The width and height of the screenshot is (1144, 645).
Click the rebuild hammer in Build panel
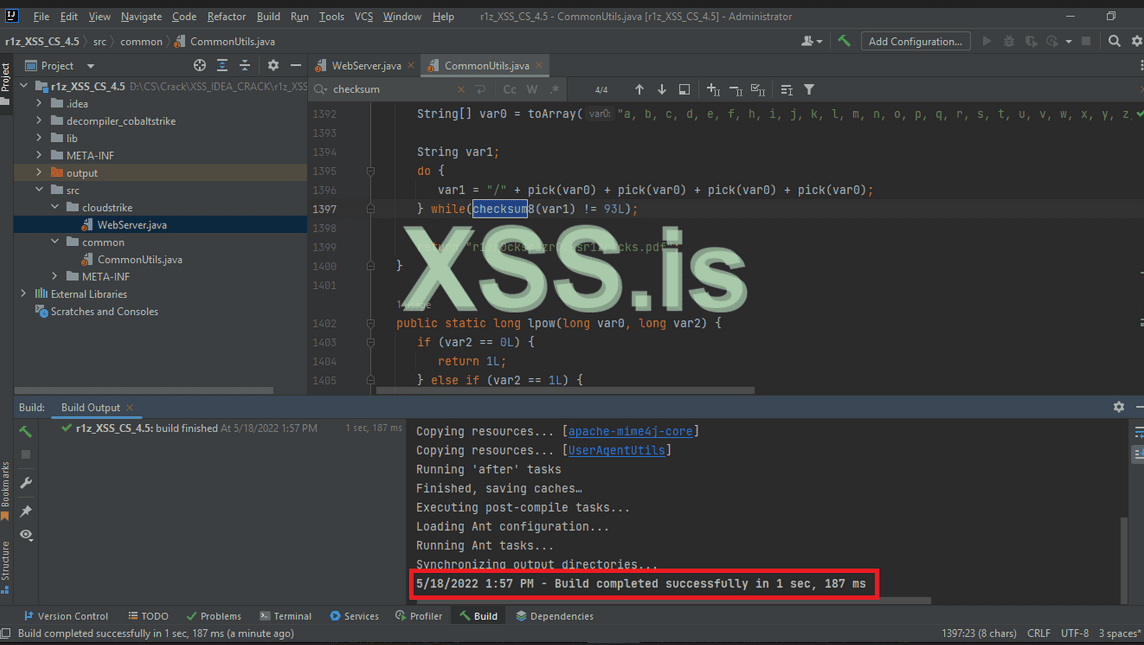(x=26, y=431)
